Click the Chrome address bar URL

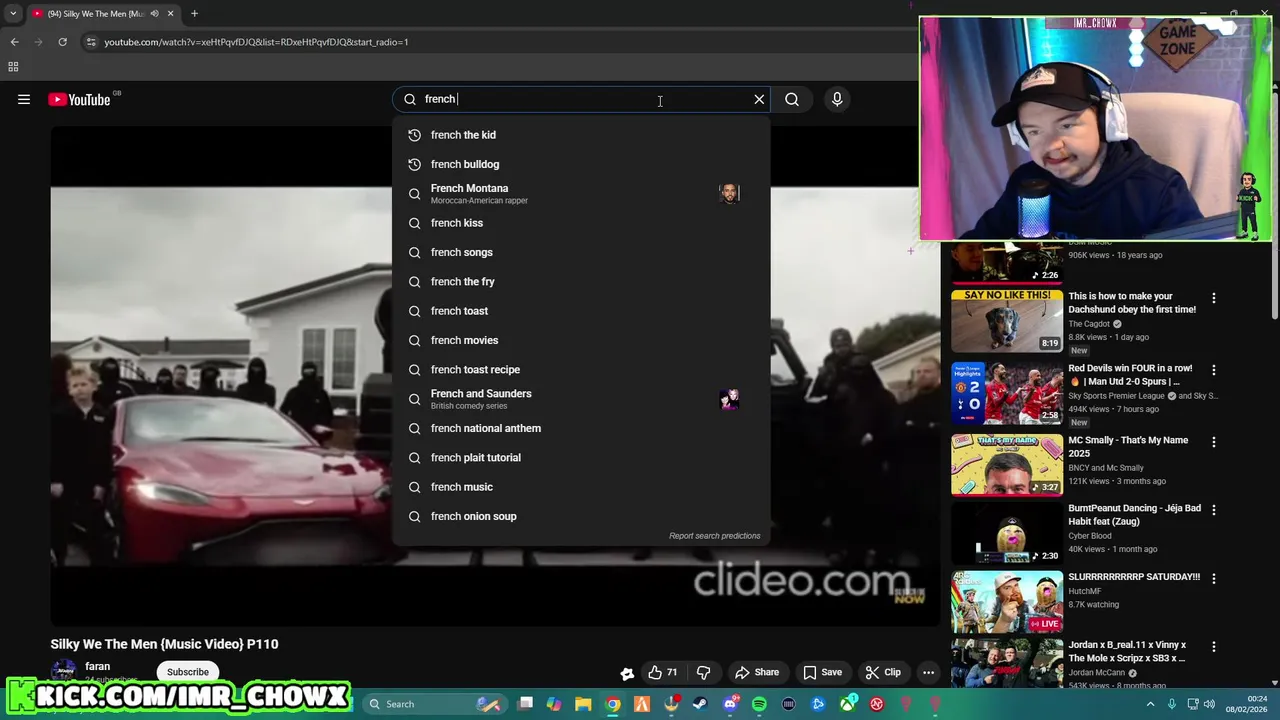[x=256, y=42]
